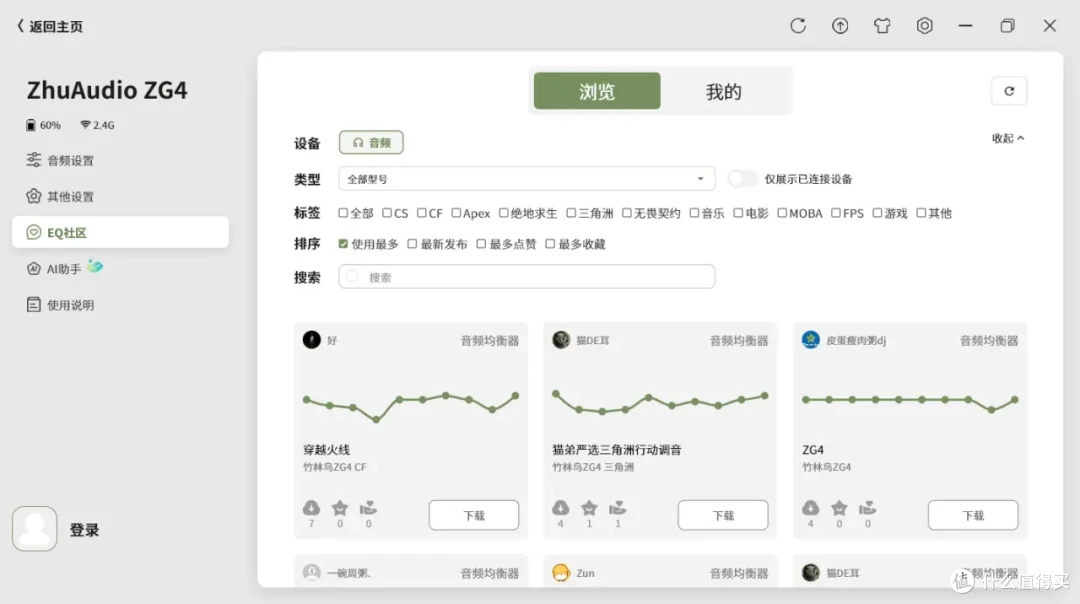1080x604 pixels.
Task: Check the 绝地求生 tag checkbox
Action: (503, 214)
